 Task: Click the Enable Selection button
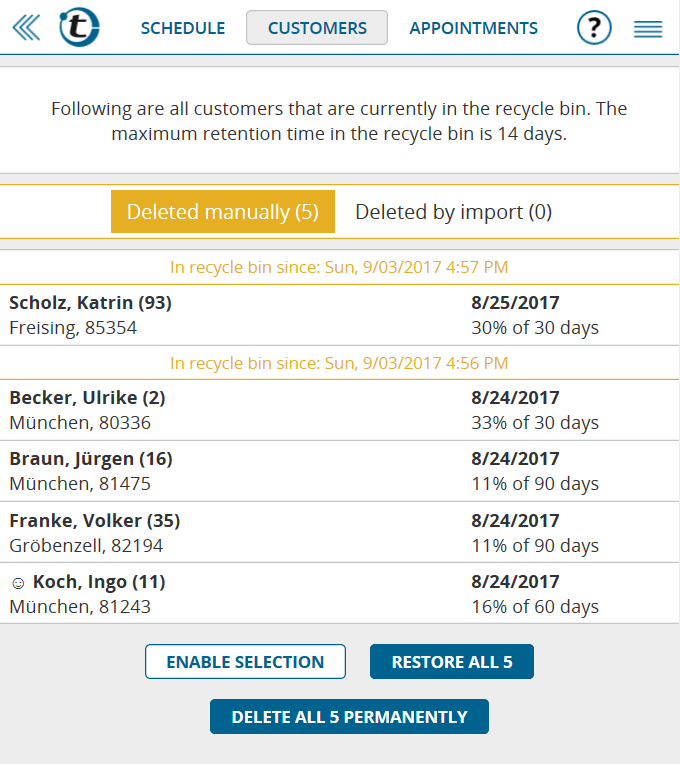click(x=245, y=662)
